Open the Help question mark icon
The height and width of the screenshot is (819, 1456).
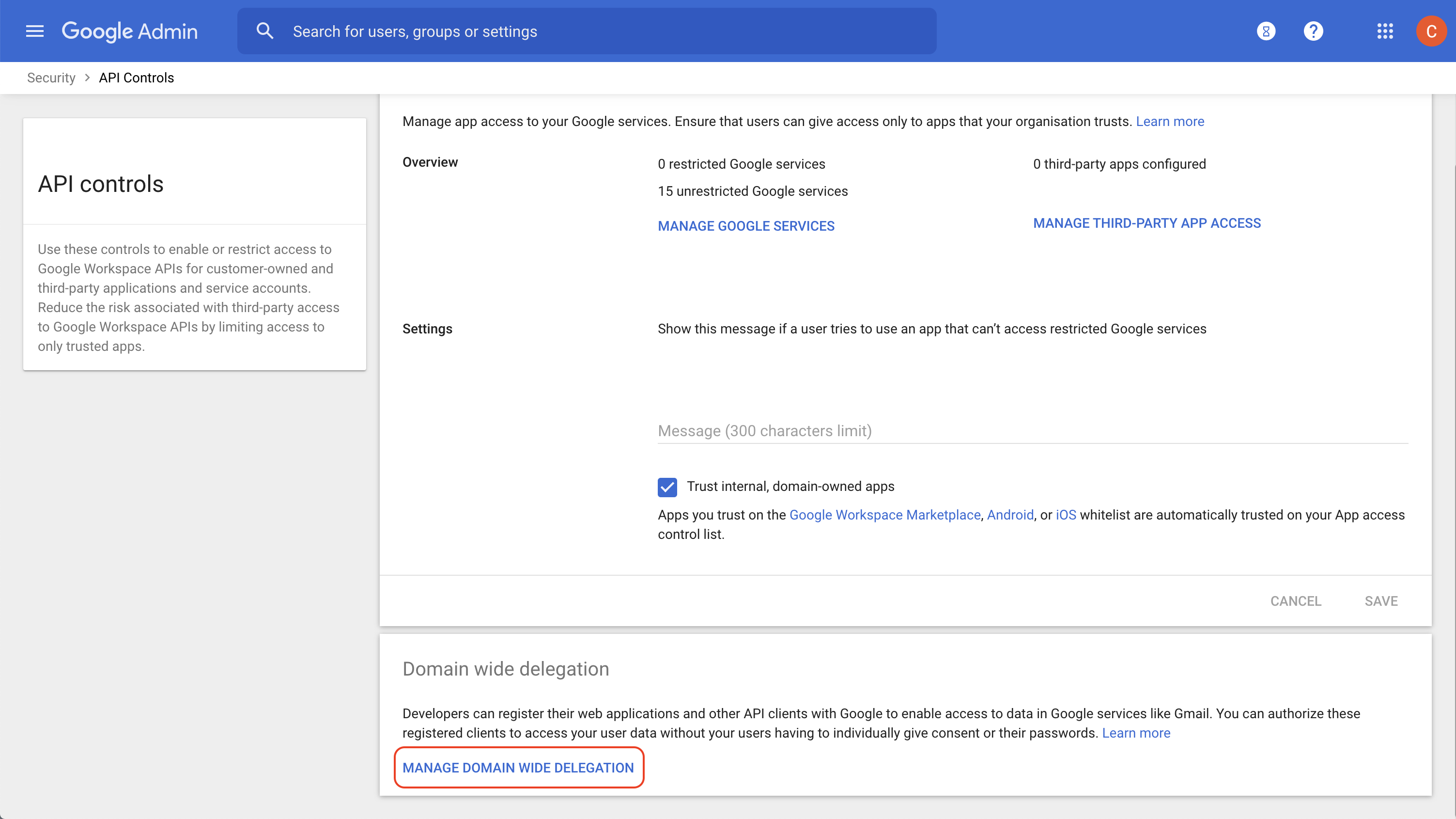point(1314,31)
